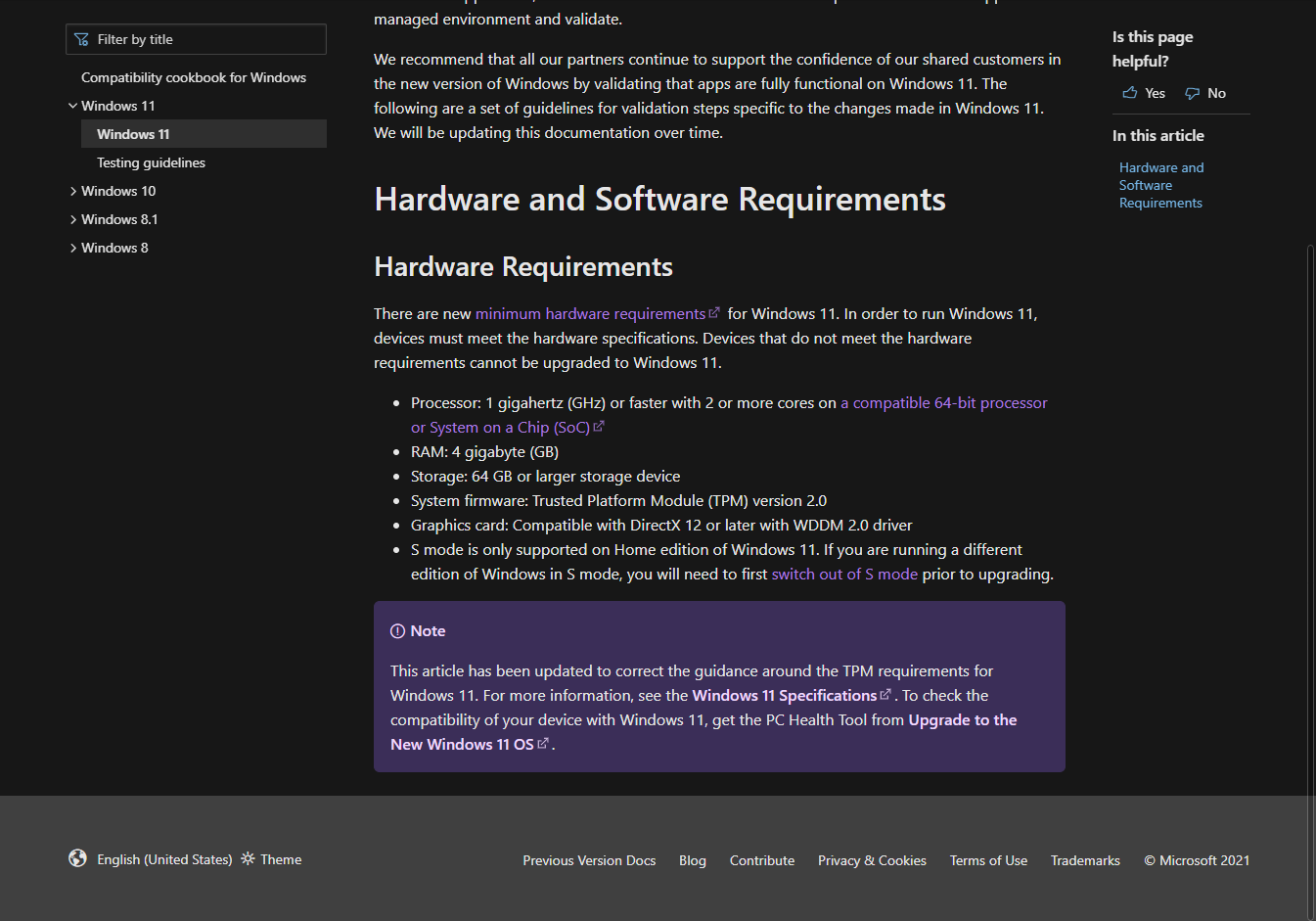Click external link icon after New Windows 11 OS

[543, 743]
